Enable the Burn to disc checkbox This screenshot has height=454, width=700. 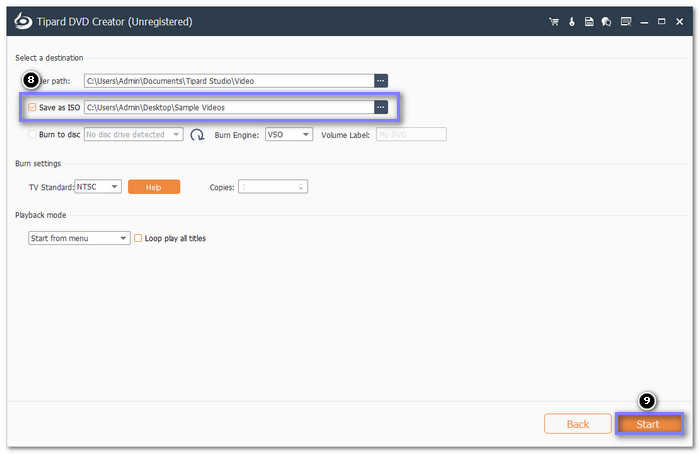point(33,134)
